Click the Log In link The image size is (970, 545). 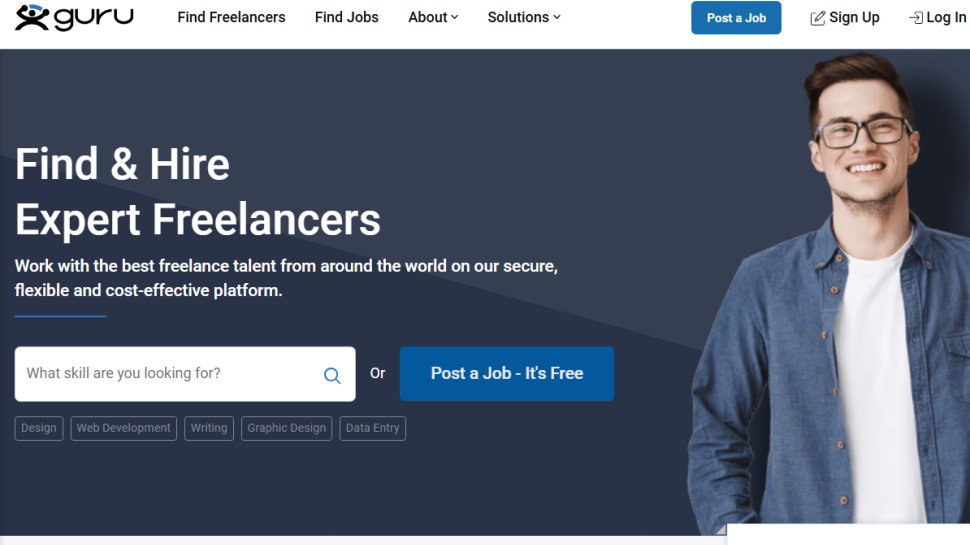click(x=946, y=18)
